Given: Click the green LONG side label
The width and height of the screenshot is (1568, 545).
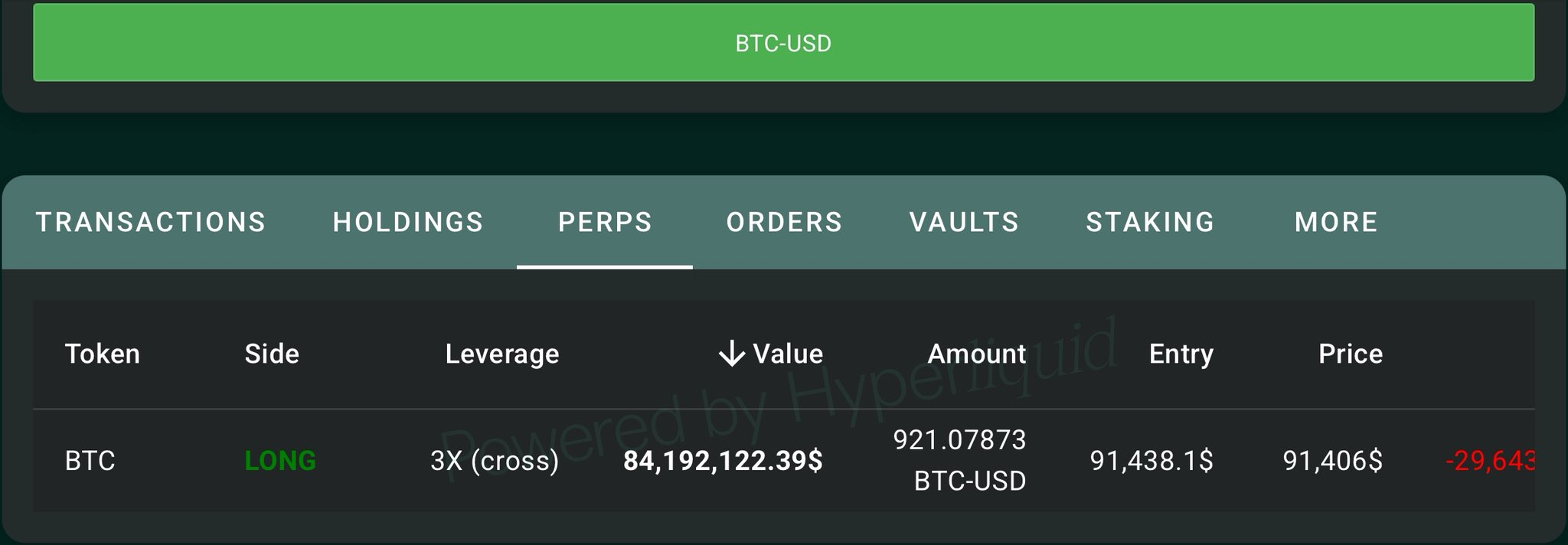Looking at the screenshot, I should [x=280, y=461].
